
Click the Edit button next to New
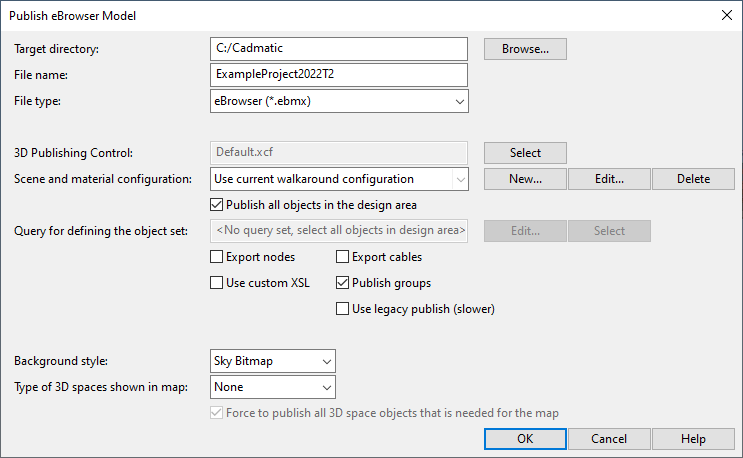[x=609, y=179]
